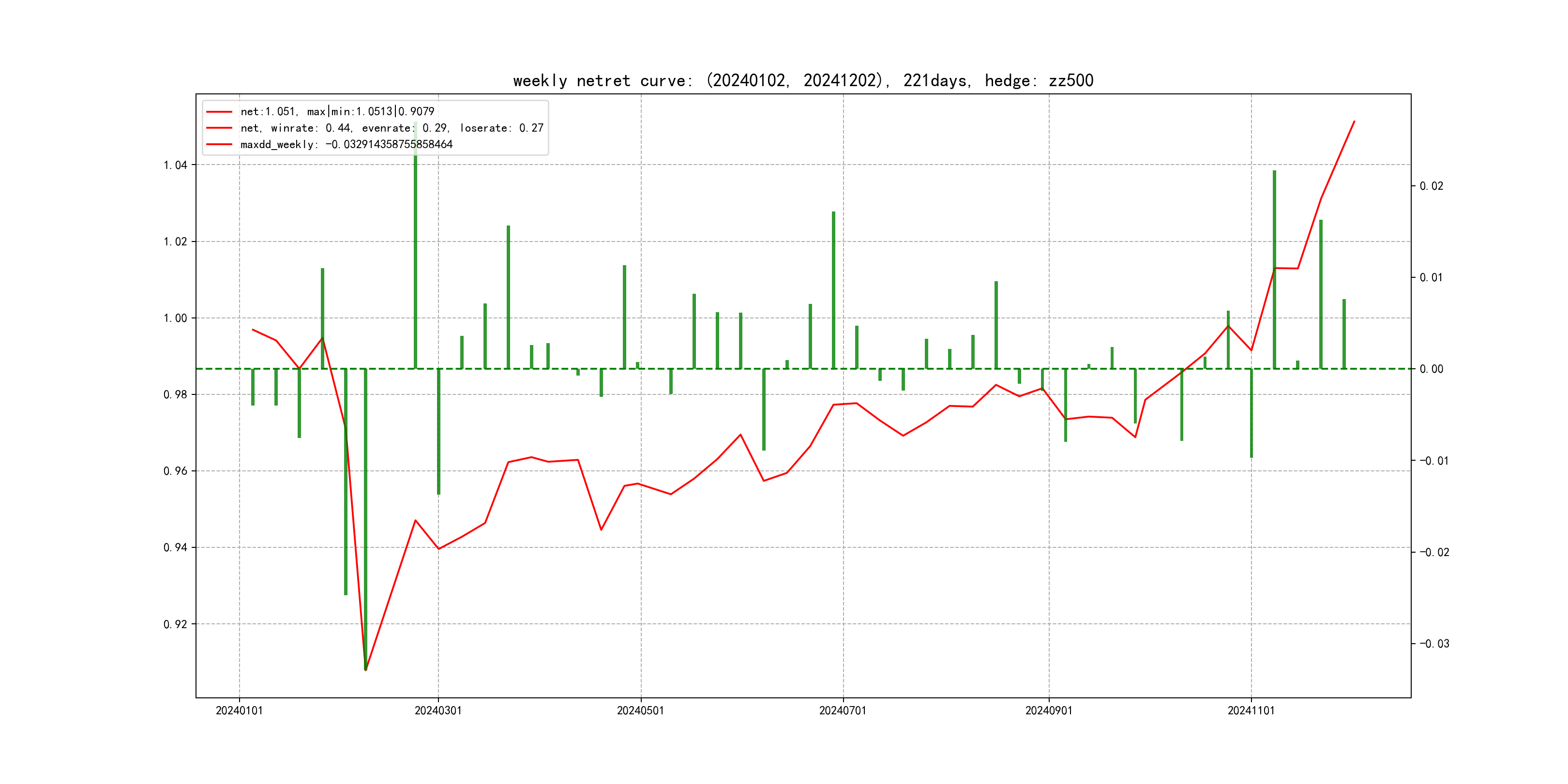Click the red line sample beside 'net:1.051'
1568x784 pixels.
(219, 111)
